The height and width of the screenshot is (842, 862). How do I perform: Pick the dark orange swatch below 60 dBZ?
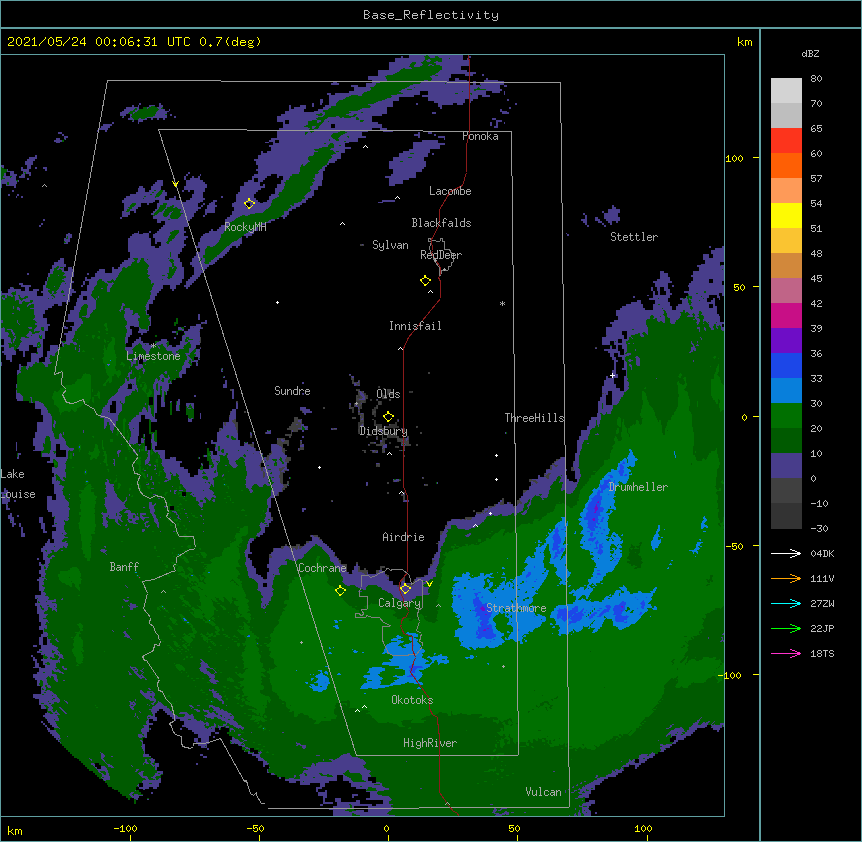point(786,165)
